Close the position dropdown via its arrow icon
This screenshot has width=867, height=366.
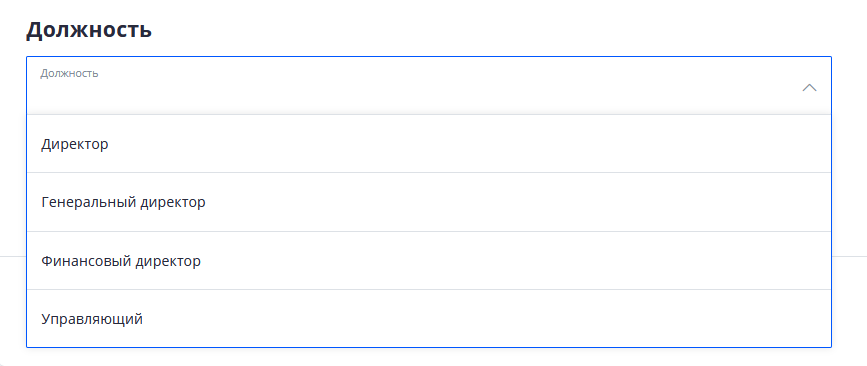pos(809,88)
